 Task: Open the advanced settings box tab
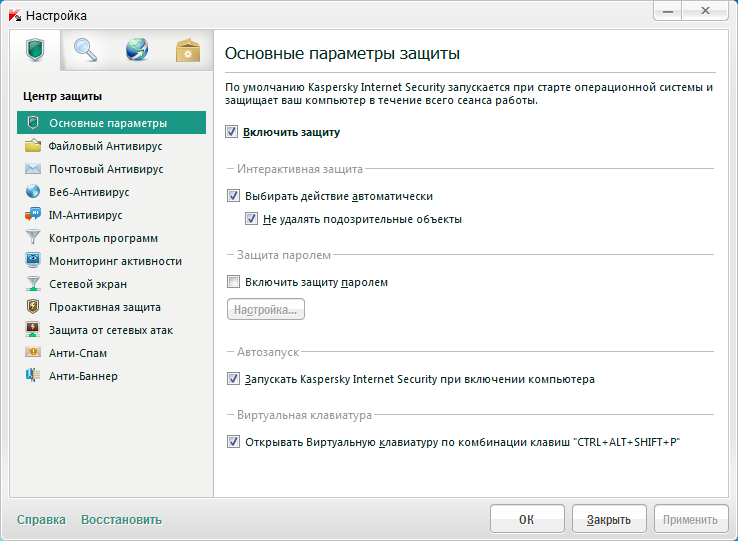click(188, 50)
